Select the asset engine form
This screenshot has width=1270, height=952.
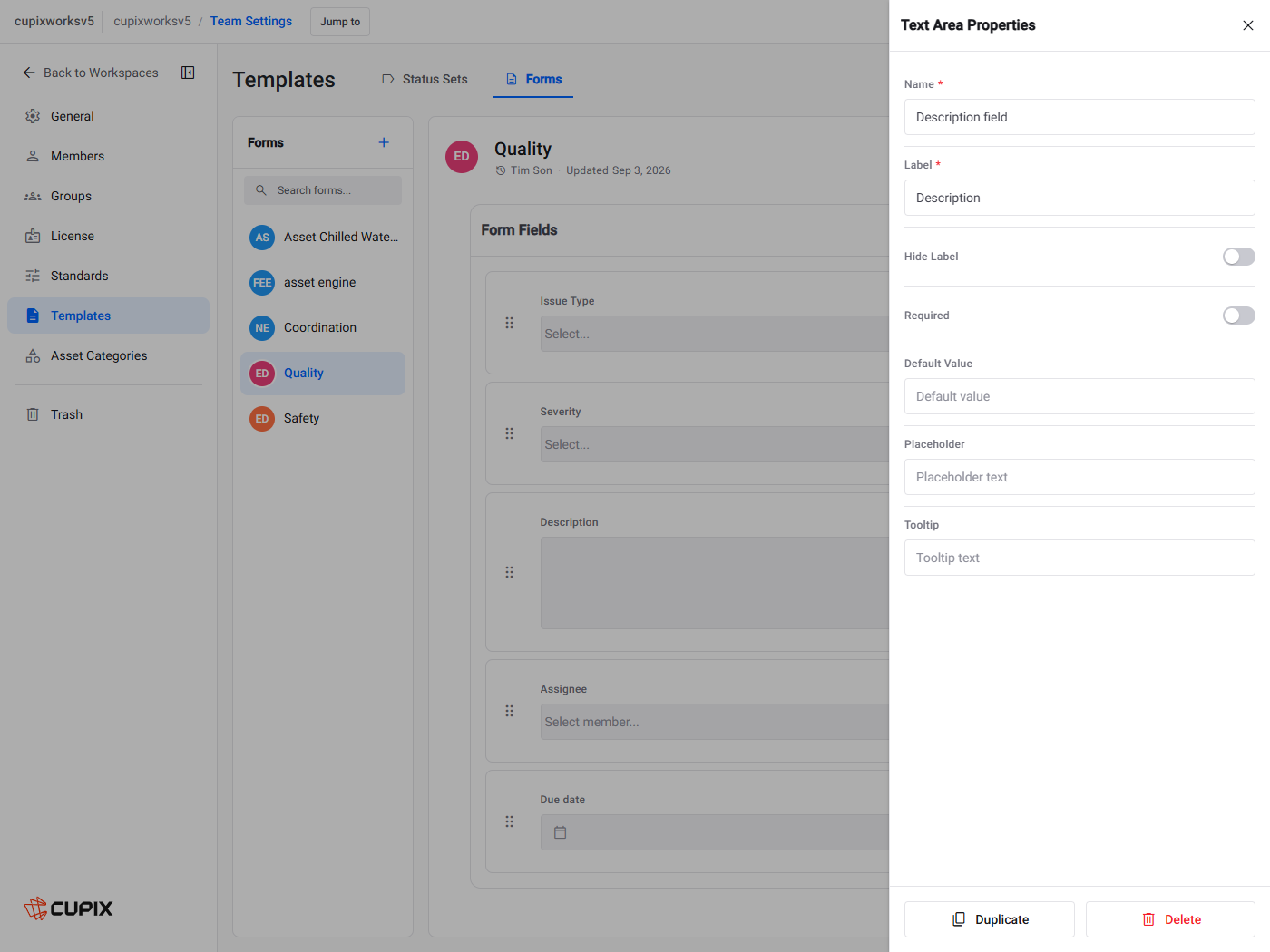(323, 282)
